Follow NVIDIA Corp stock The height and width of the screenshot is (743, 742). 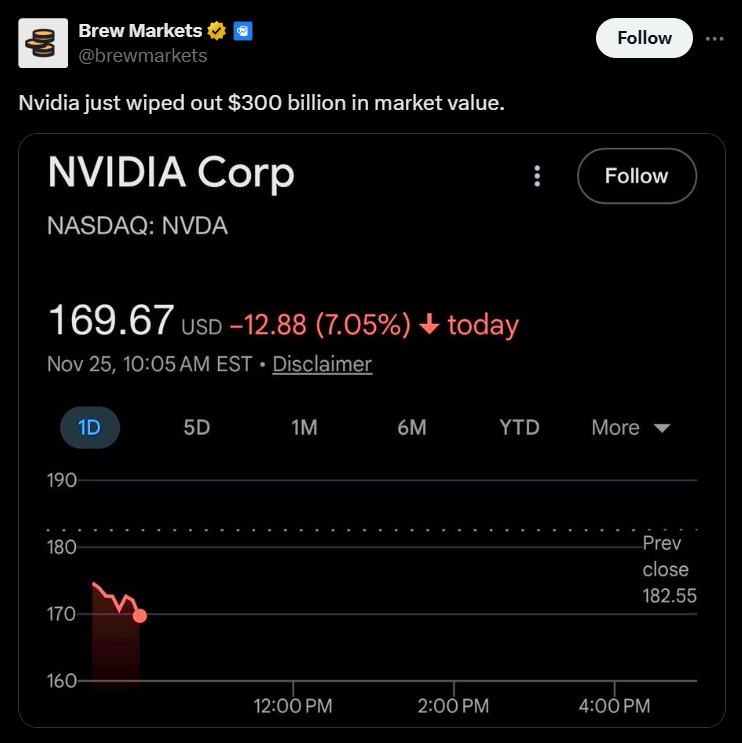tap(636, 176)
